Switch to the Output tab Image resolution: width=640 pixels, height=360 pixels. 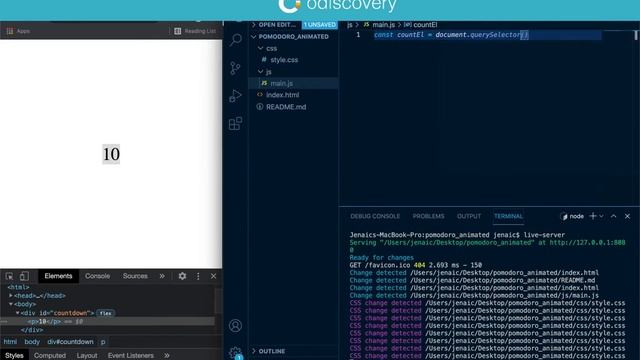coord(469,216)
